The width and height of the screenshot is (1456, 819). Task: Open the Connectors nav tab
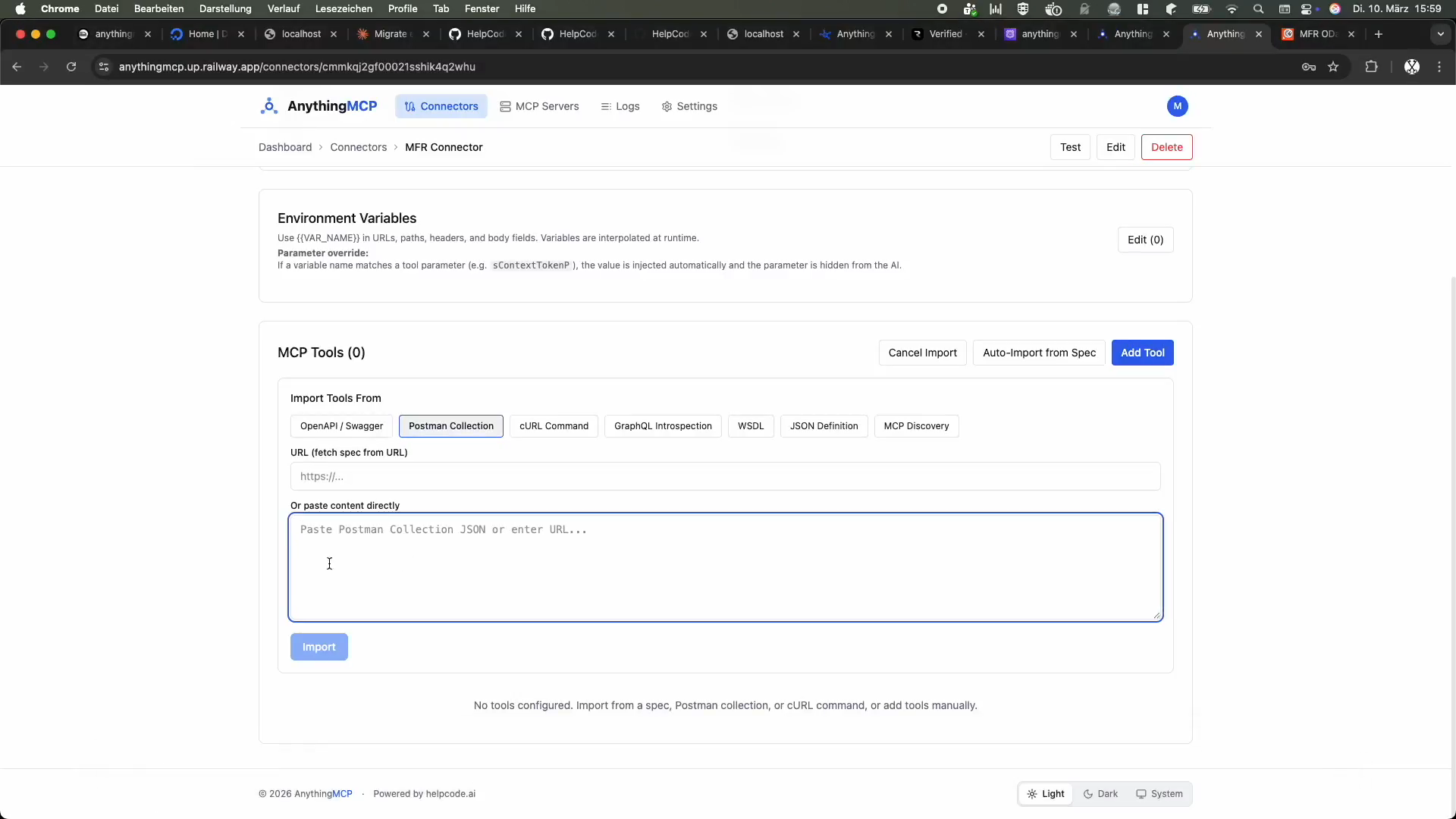441,106
